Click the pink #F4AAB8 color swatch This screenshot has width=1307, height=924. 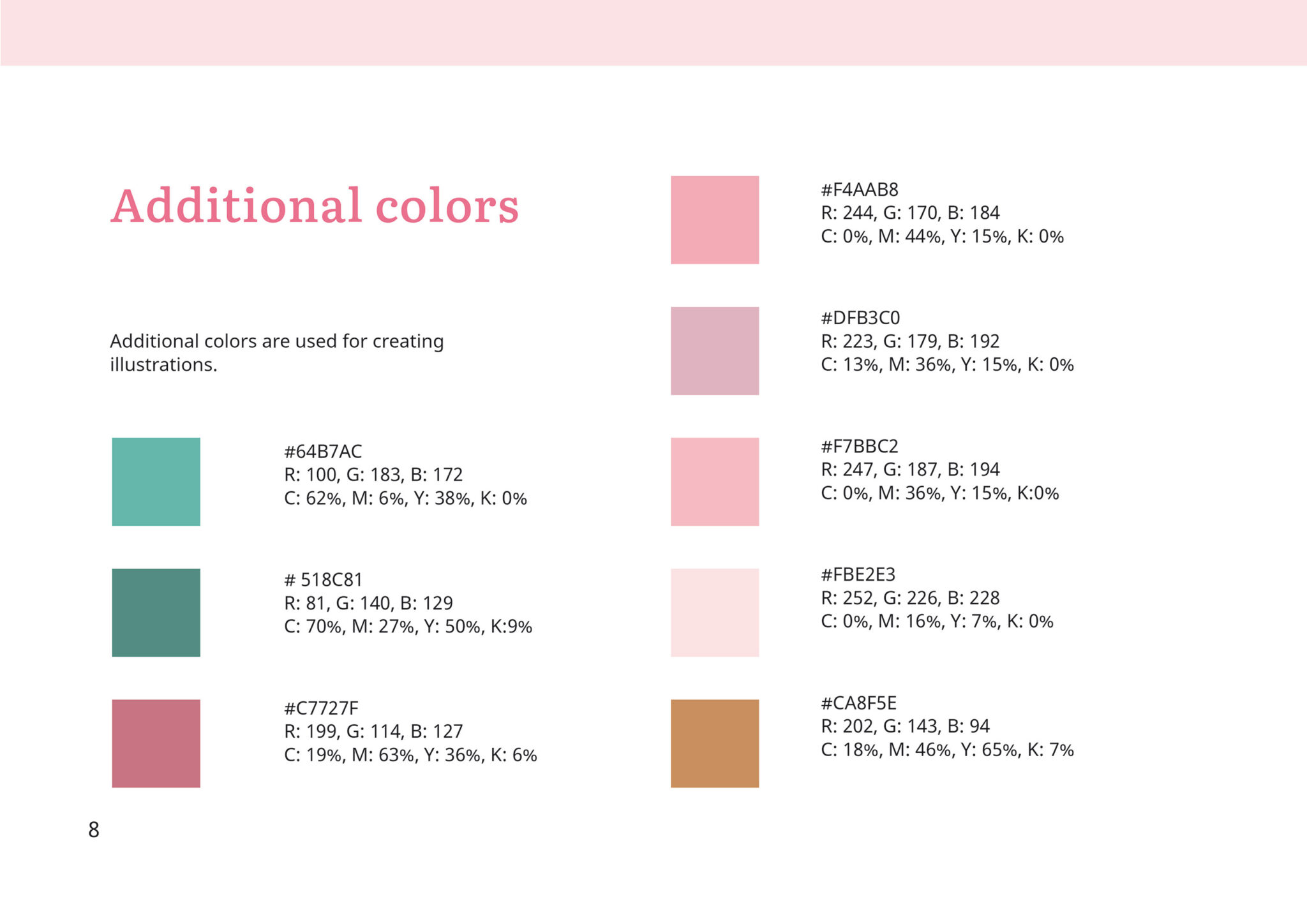click(x=715, y=220)
